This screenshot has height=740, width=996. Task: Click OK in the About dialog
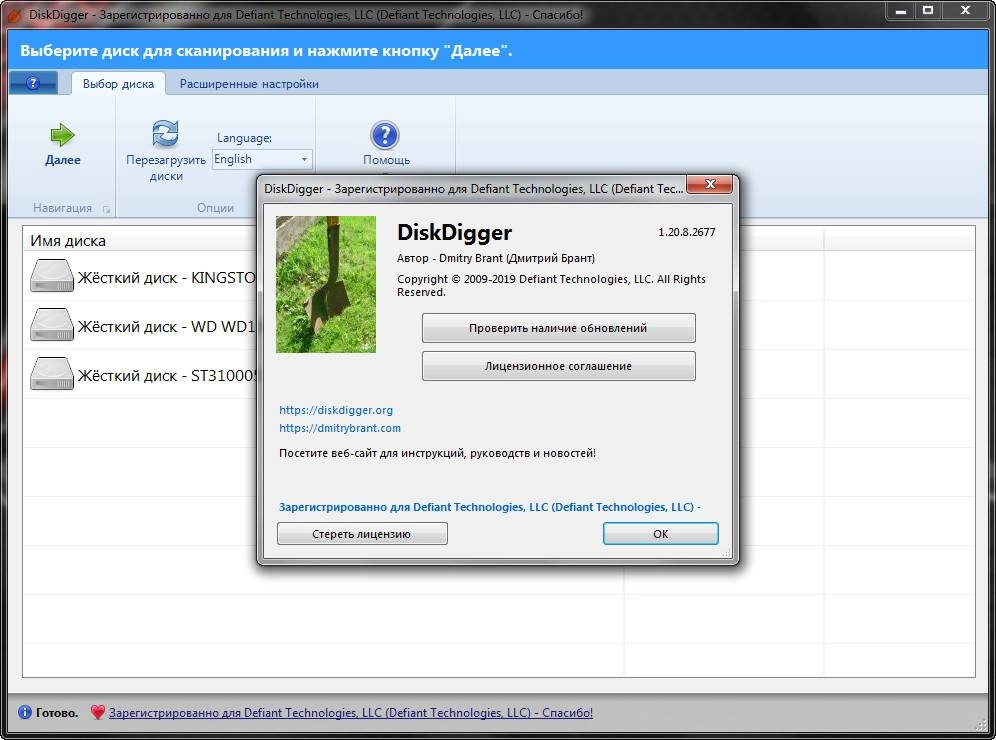(x=661, y=534)
